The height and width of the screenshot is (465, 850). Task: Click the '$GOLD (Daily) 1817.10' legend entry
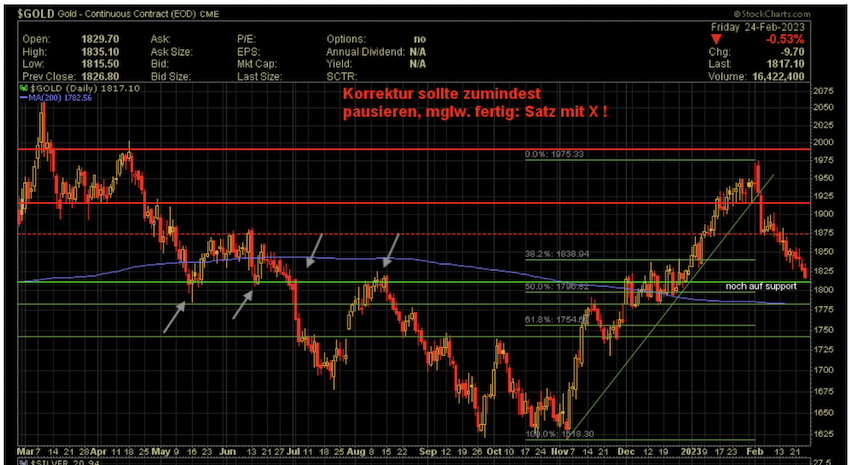click(83, 88)
